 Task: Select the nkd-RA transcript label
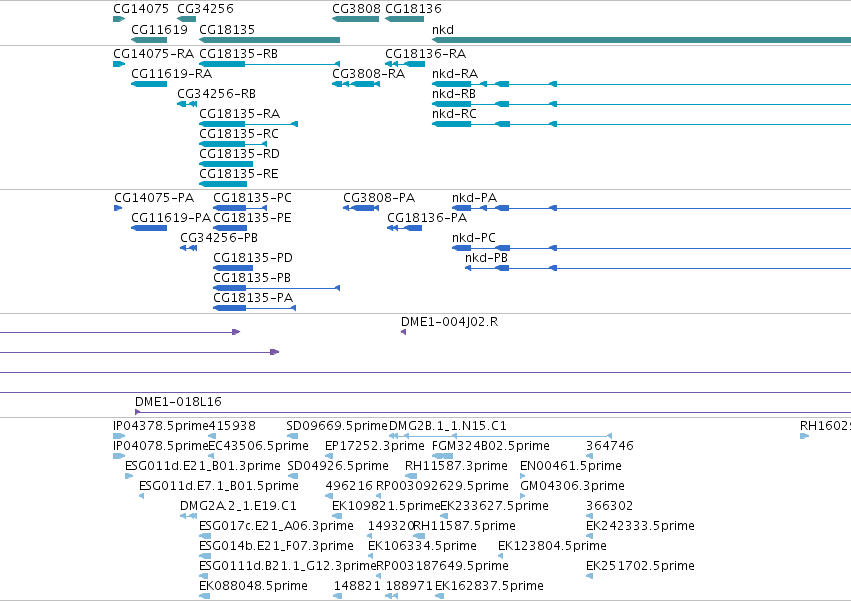(455, 74)
